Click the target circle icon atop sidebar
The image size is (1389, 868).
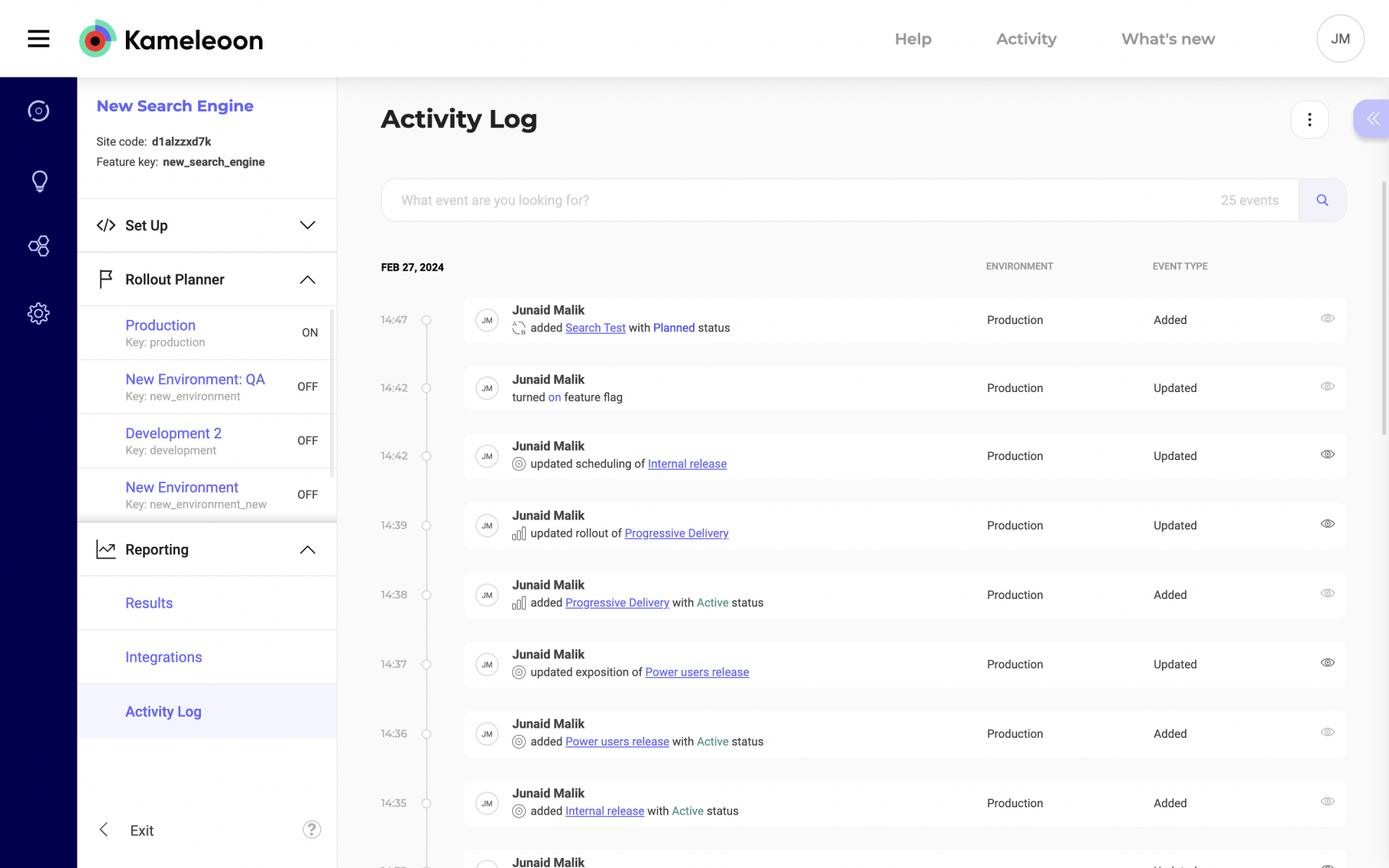point(39,111)
